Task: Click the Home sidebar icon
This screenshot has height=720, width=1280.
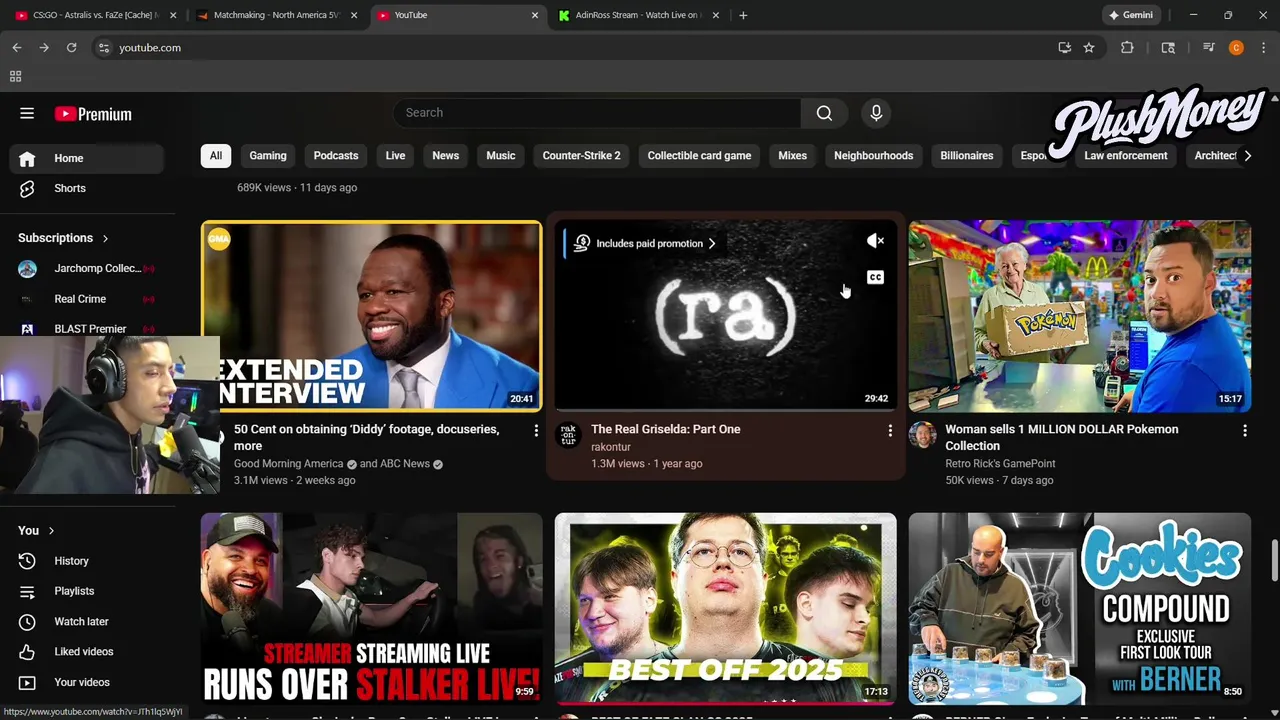Action: (27, 158)
